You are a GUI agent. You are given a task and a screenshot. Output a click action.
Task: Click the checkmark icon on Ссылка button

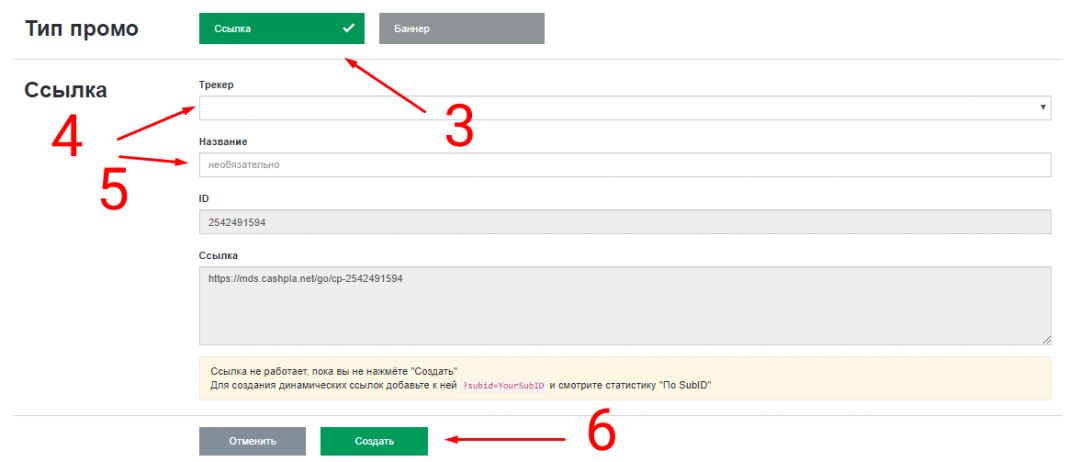point(348,29)
